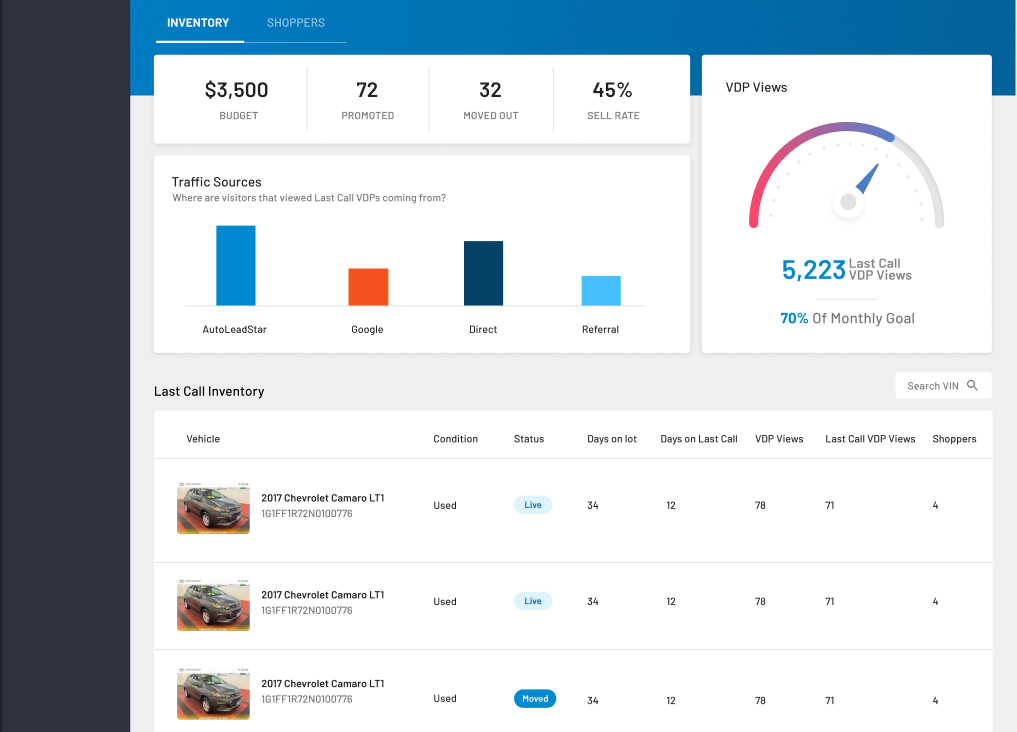The image size is (1017, 732).
Task: Select the Inventory tab
Action: [198, 23]
